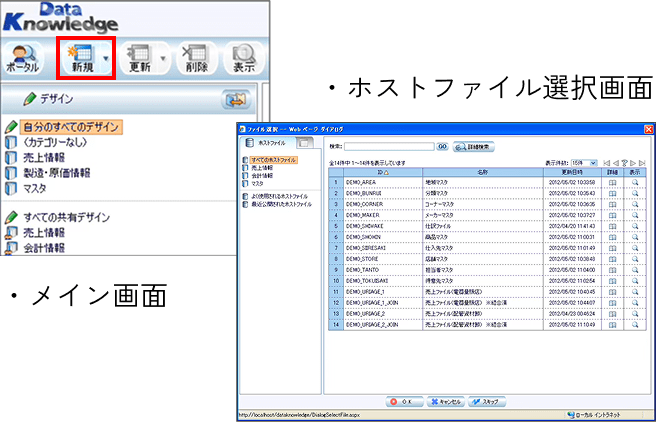Go to last page with pager icon
The height and width of the screenshot is (422, 656).
(x=642, y=163)
